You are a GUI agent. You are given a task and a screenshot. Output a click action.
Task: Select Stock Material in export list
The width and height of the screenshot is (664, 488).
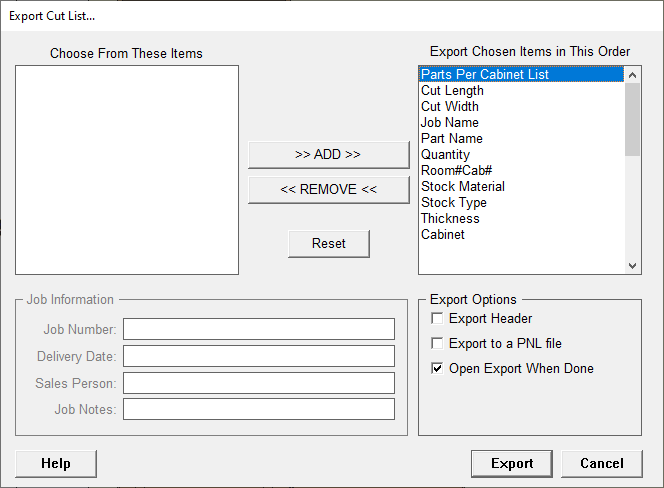[463, 187]
